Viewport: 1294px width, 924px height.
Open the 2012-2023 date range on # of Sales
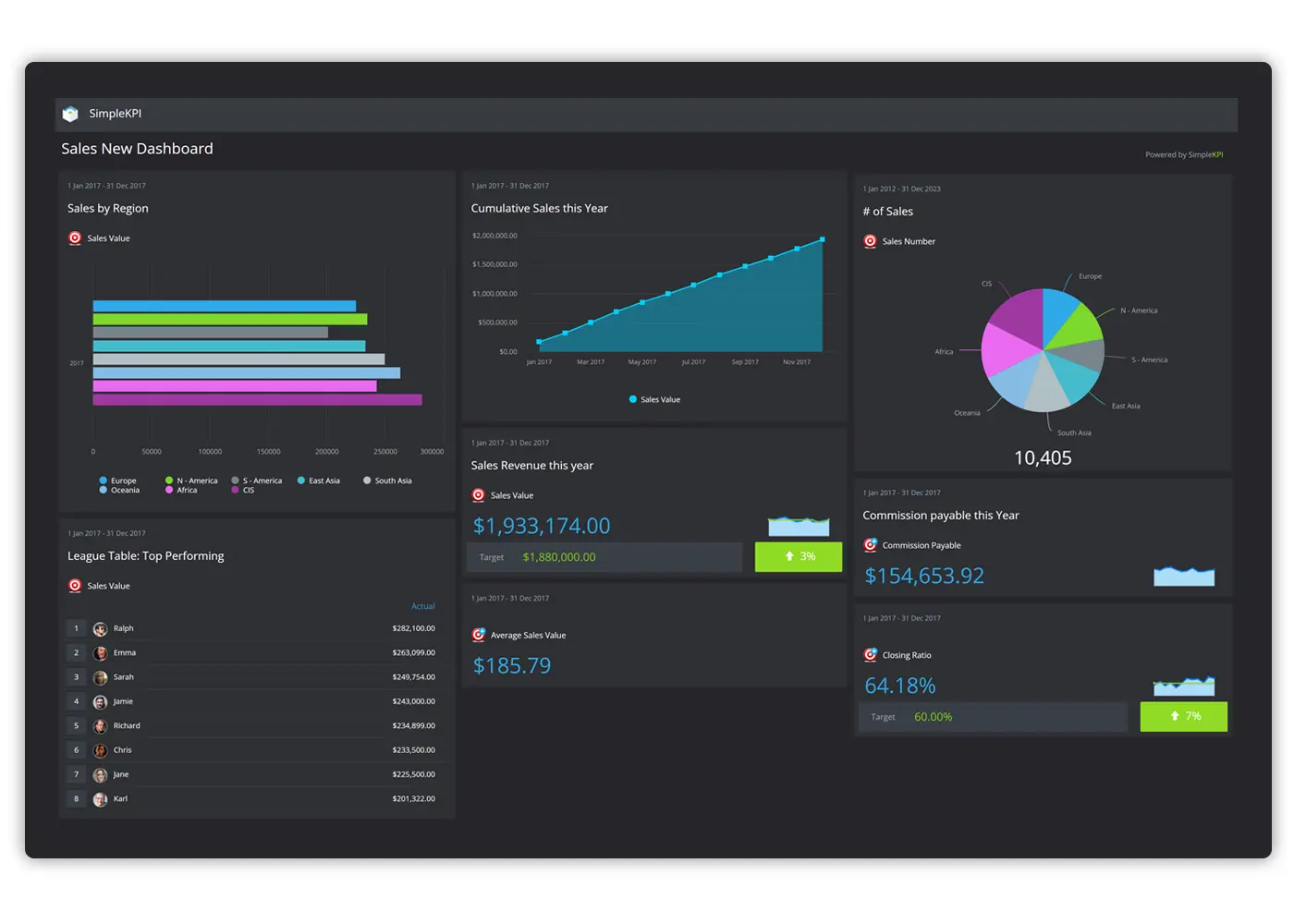pos(901,188)
